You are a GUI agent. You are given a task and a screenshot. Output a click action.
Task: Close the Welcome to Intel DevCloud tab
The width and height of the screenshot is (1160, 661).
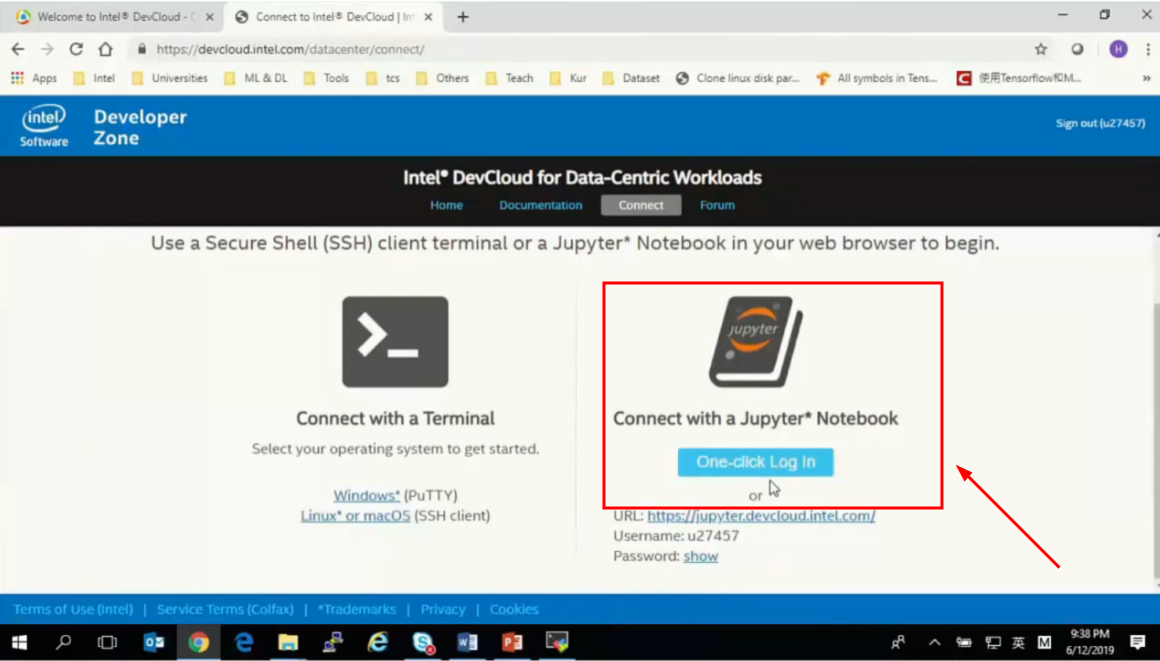point(209,17)
